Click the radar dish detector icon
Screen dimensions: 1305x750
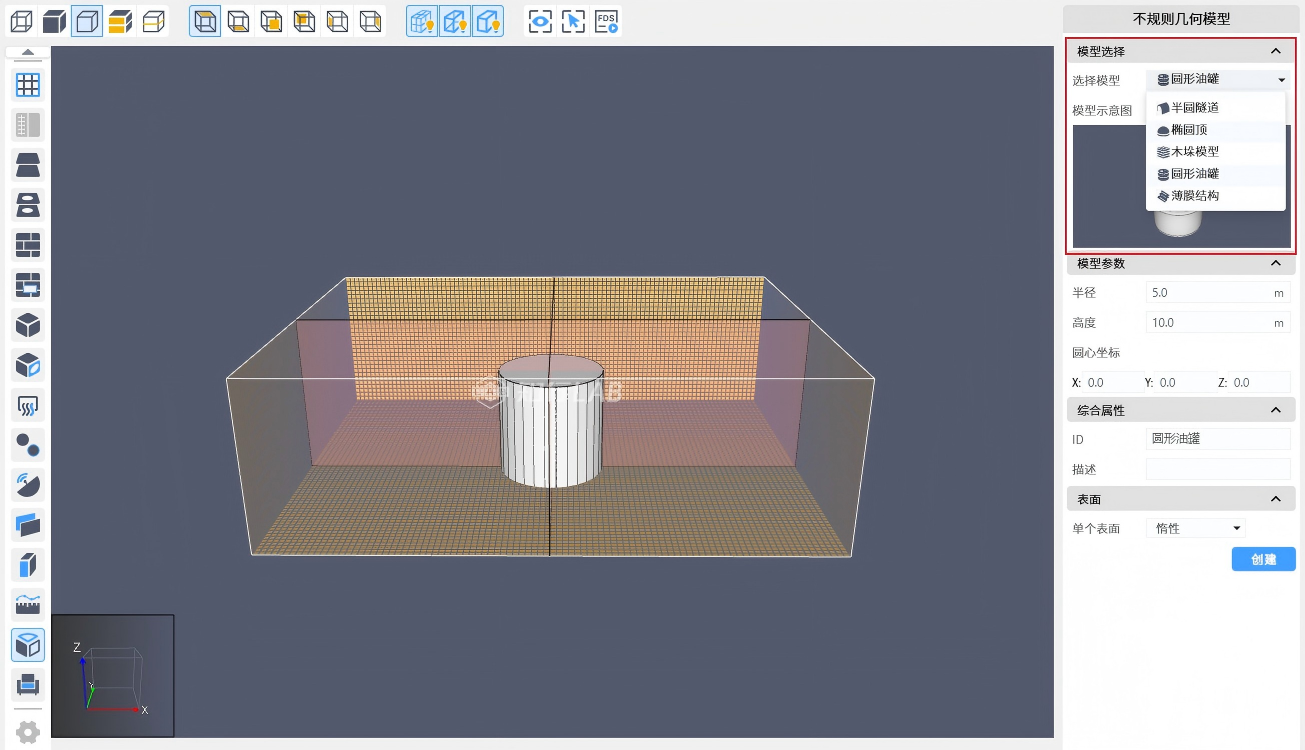pos(28,485)
